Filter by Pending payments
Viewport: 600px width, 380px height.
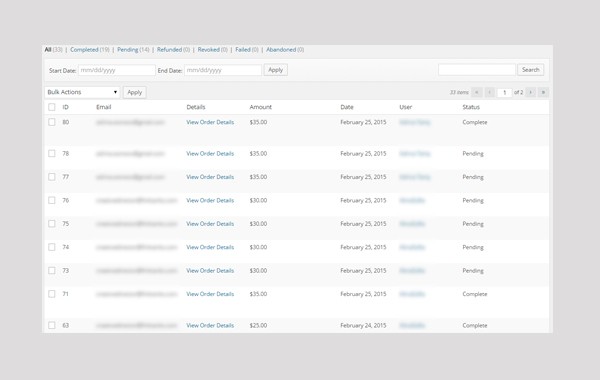[x=127, y=50]
